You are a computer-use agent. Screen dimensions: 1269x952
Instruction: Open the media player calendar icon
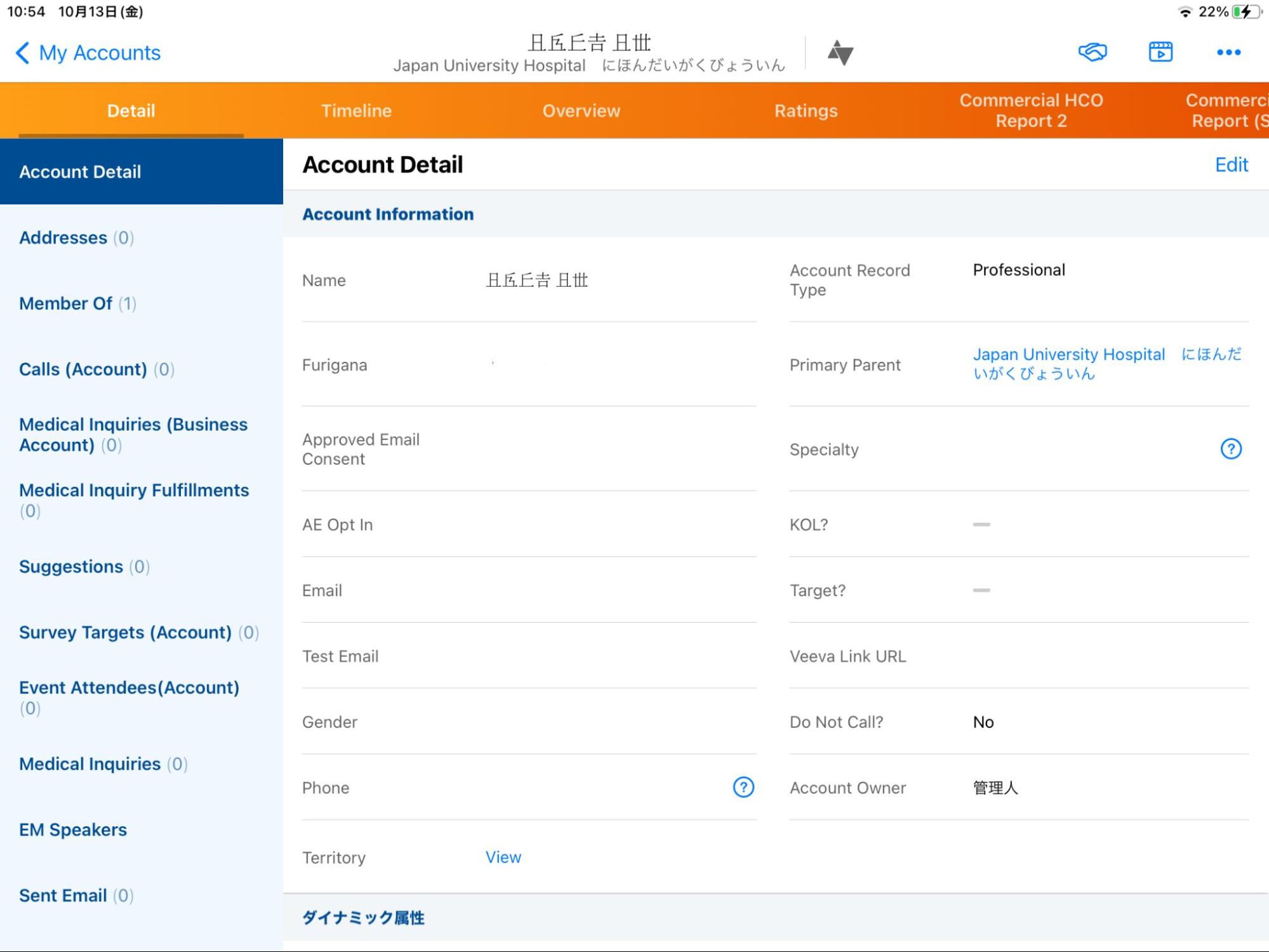(x=1160, y=52)
